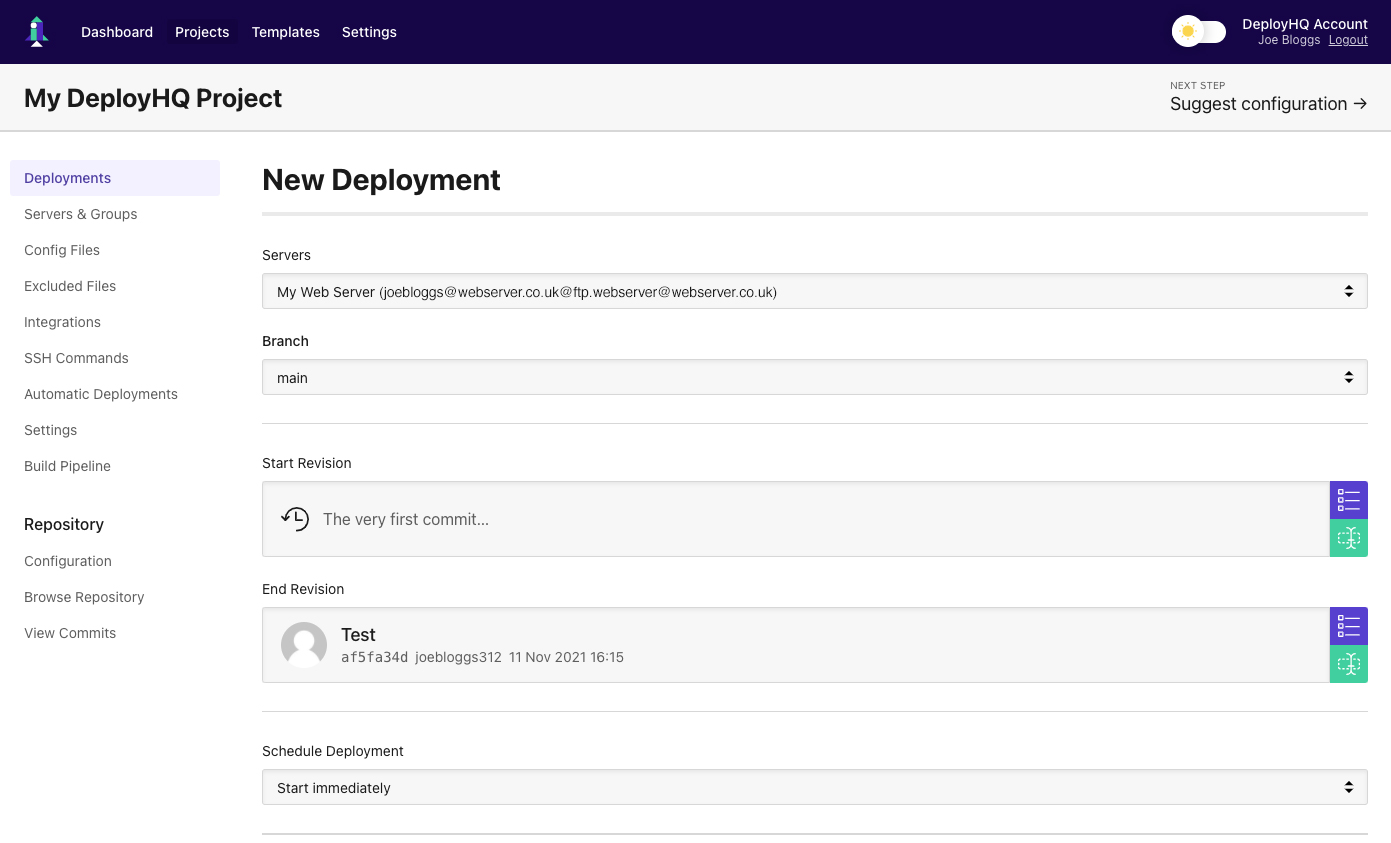Toggle the light/dark theme switch

point(1198,32)
